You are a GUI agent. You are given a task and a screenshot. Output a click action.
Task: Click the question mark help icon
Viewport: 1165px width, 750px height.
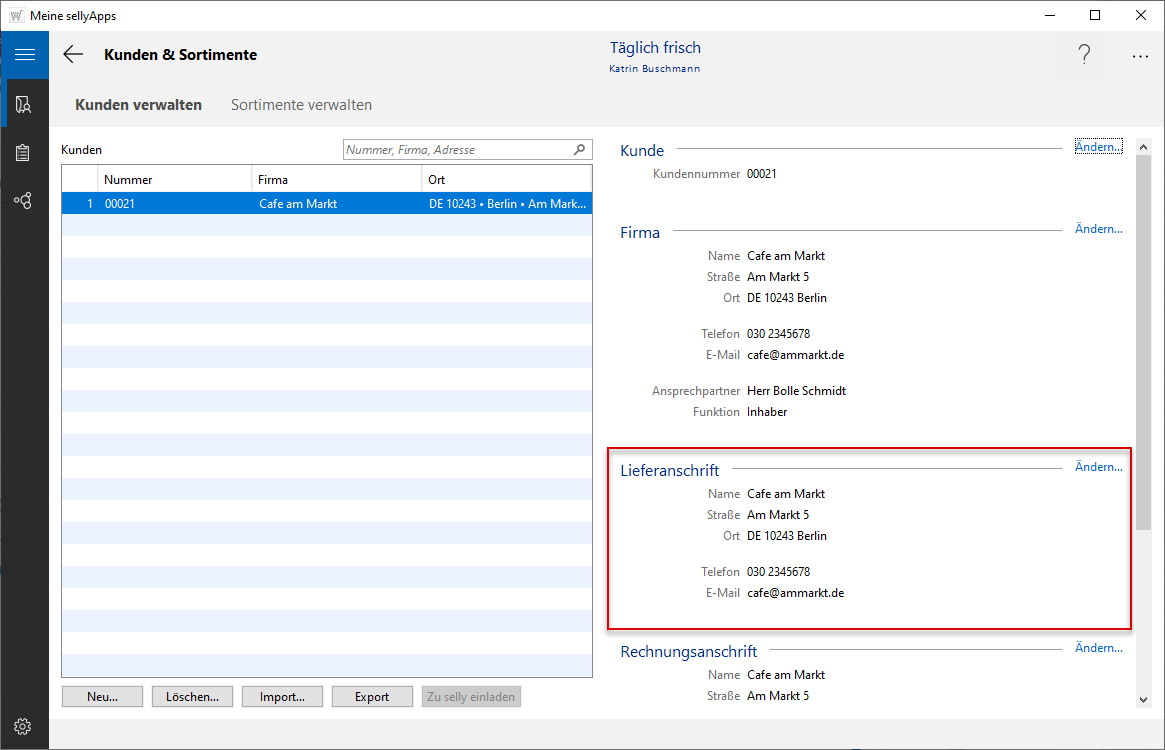pyautogui.click(x=1083, y=56)
